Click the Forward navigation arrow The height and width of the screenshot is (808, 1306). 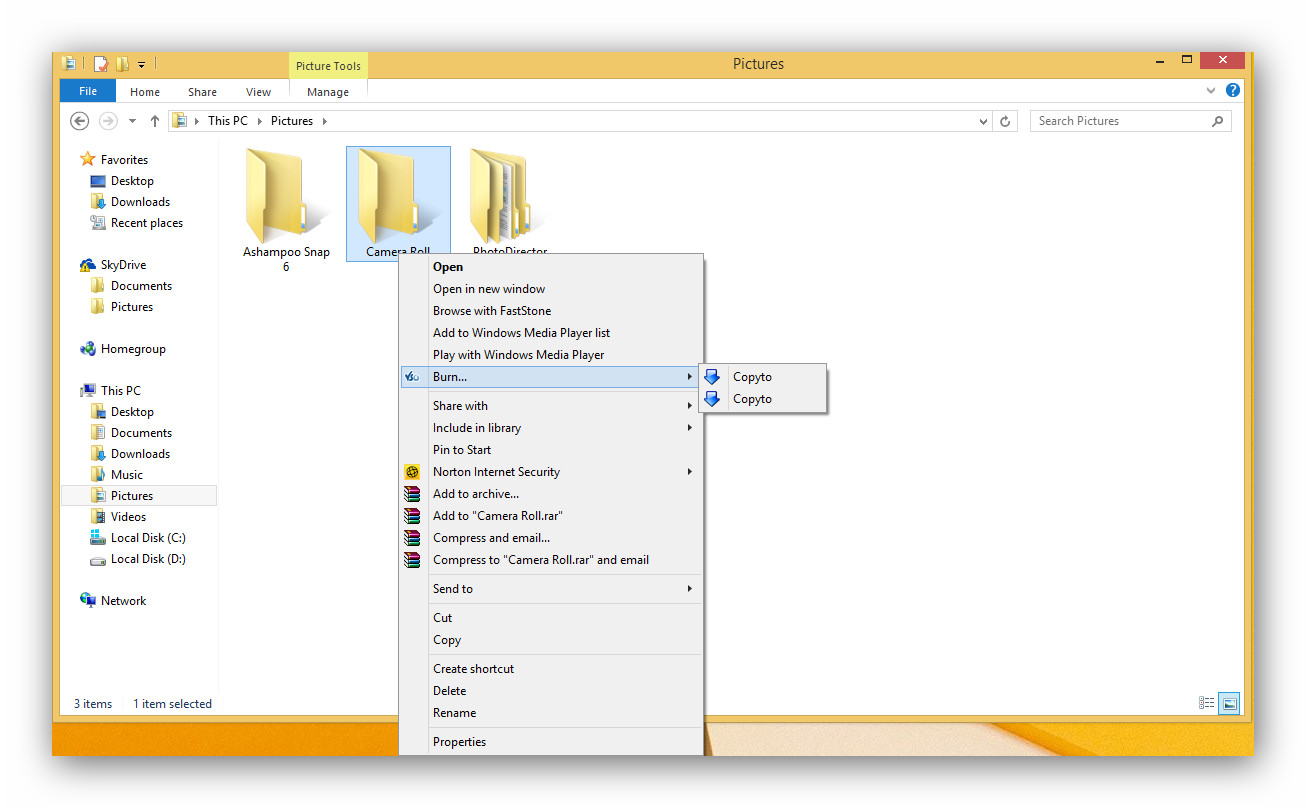(109, 121)
